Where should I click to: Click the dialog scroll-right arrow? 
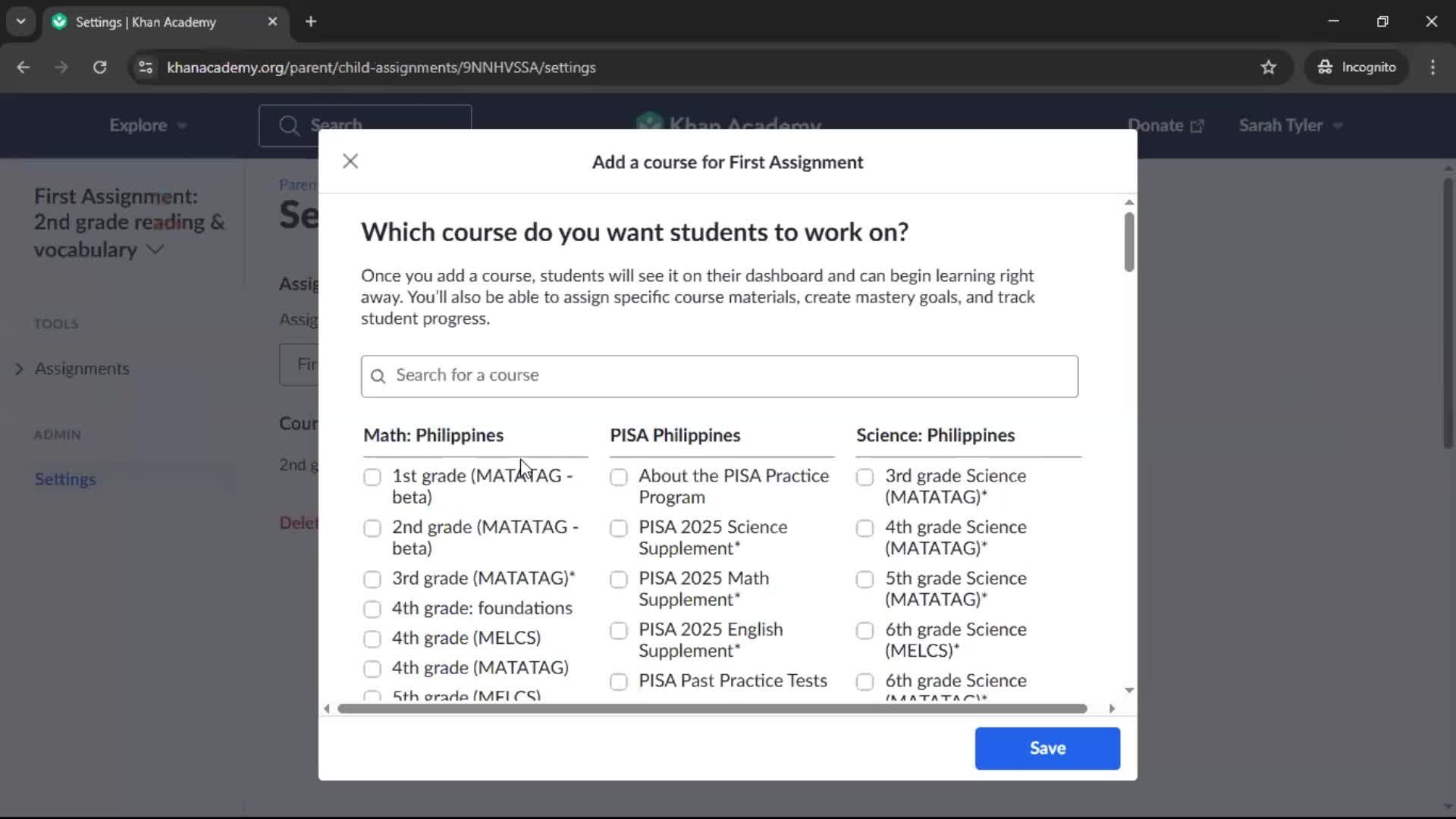pyautogui.click(x=1112, y=708)
